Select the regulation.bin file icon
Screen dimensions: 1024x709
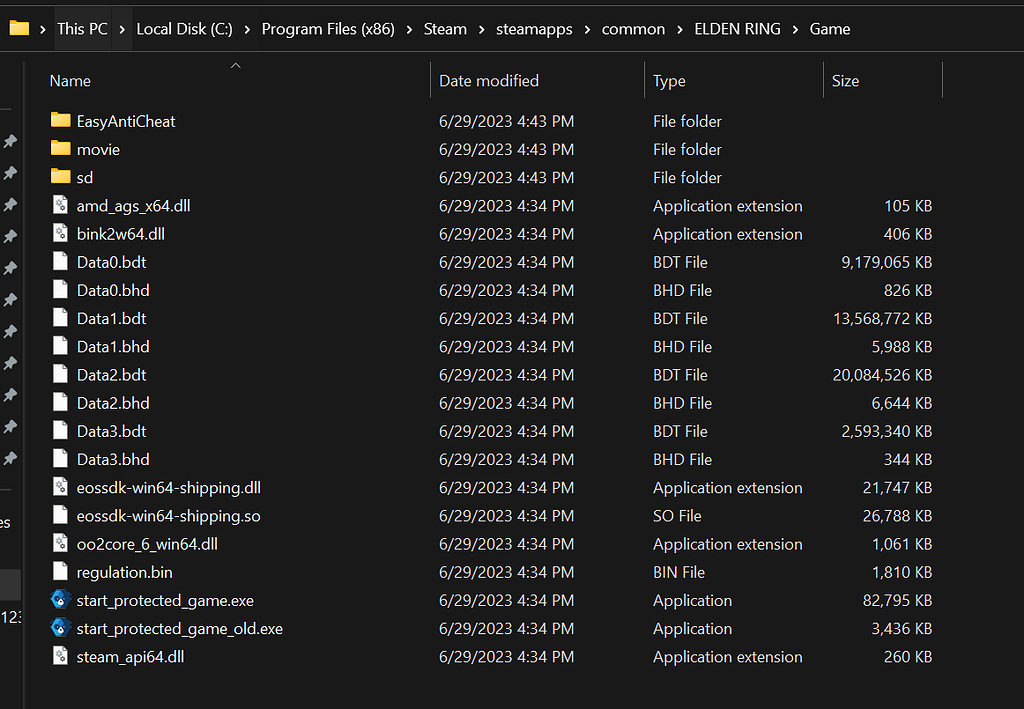coord(60,571)
